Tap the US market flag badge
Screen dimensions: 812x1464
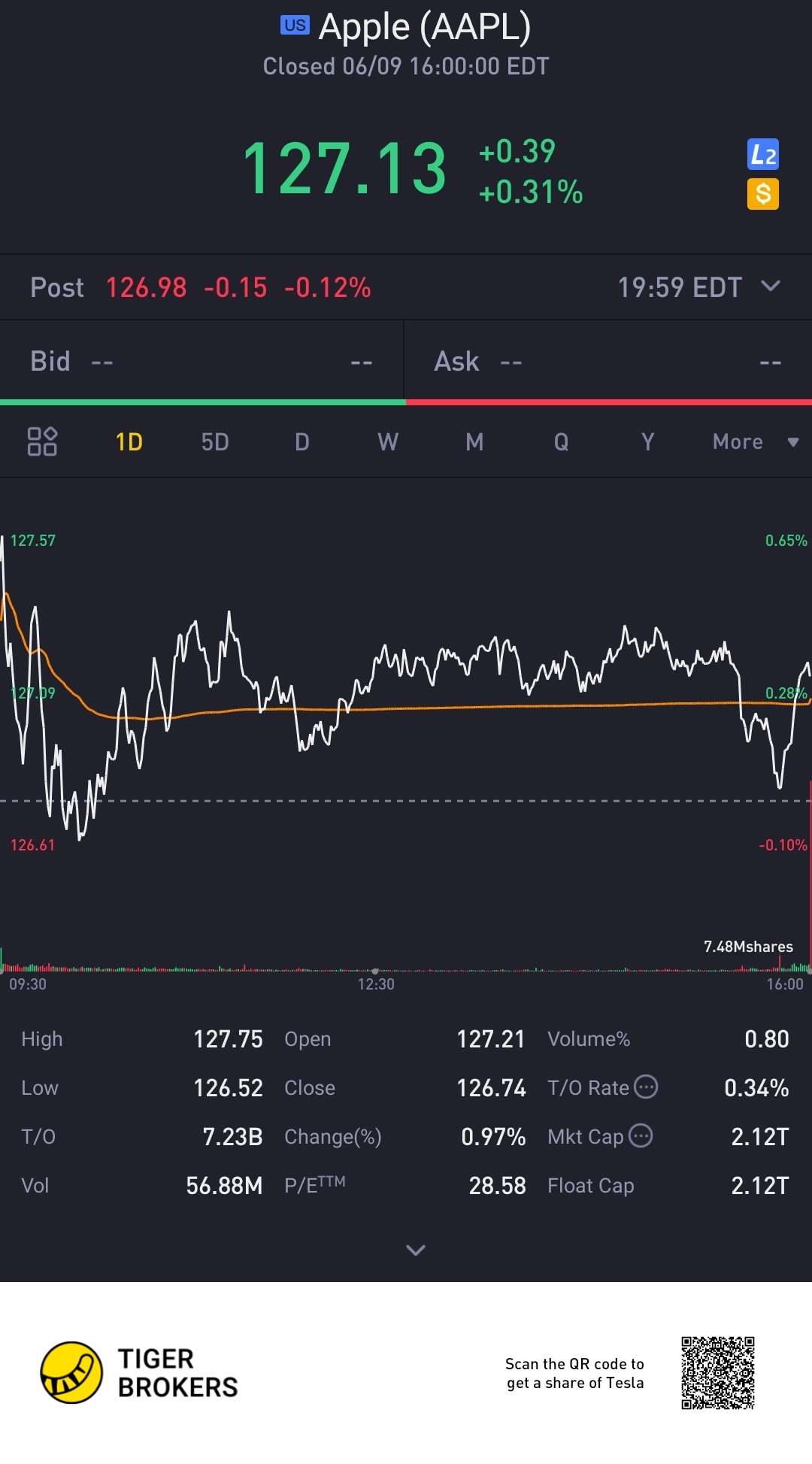click(x=295, y=26)
